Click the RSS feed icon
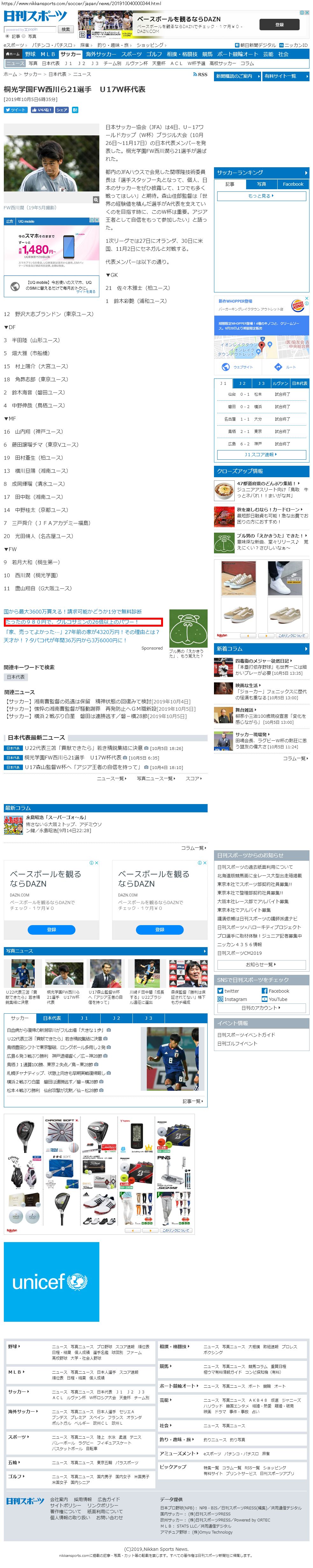 [200, 74]
